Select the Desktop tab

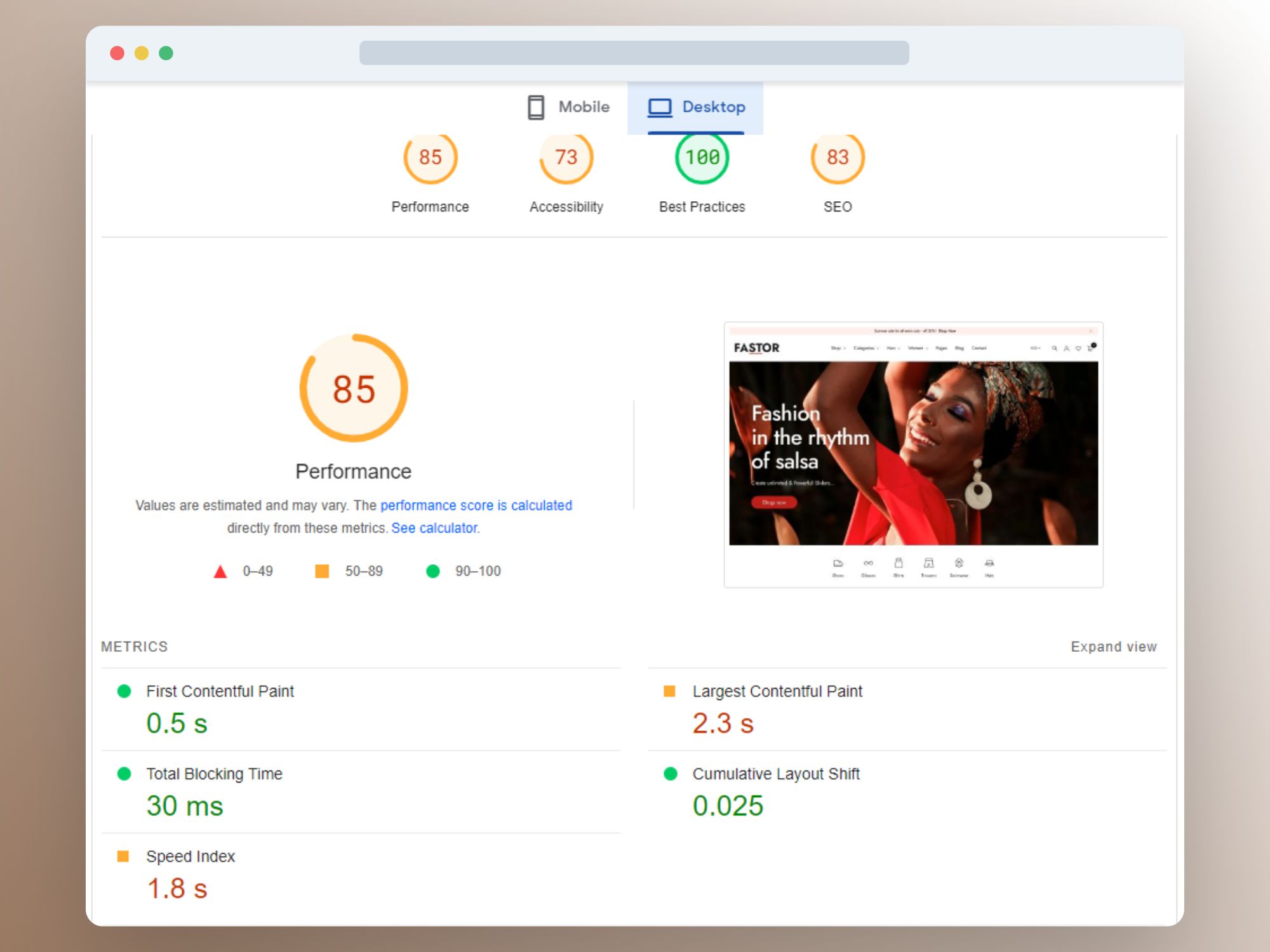click(695, 107)
